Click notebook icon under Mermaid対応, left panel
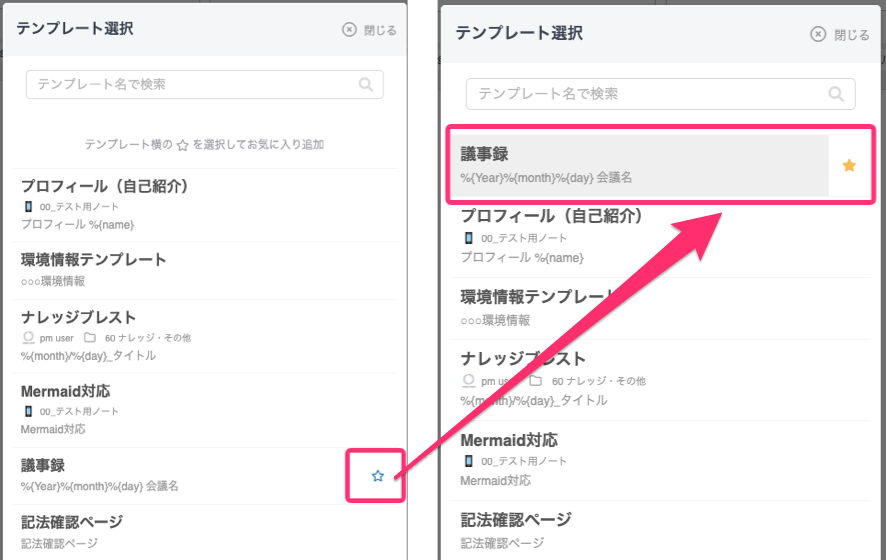Viewport: 886px width, 560px height. [28, 411]
